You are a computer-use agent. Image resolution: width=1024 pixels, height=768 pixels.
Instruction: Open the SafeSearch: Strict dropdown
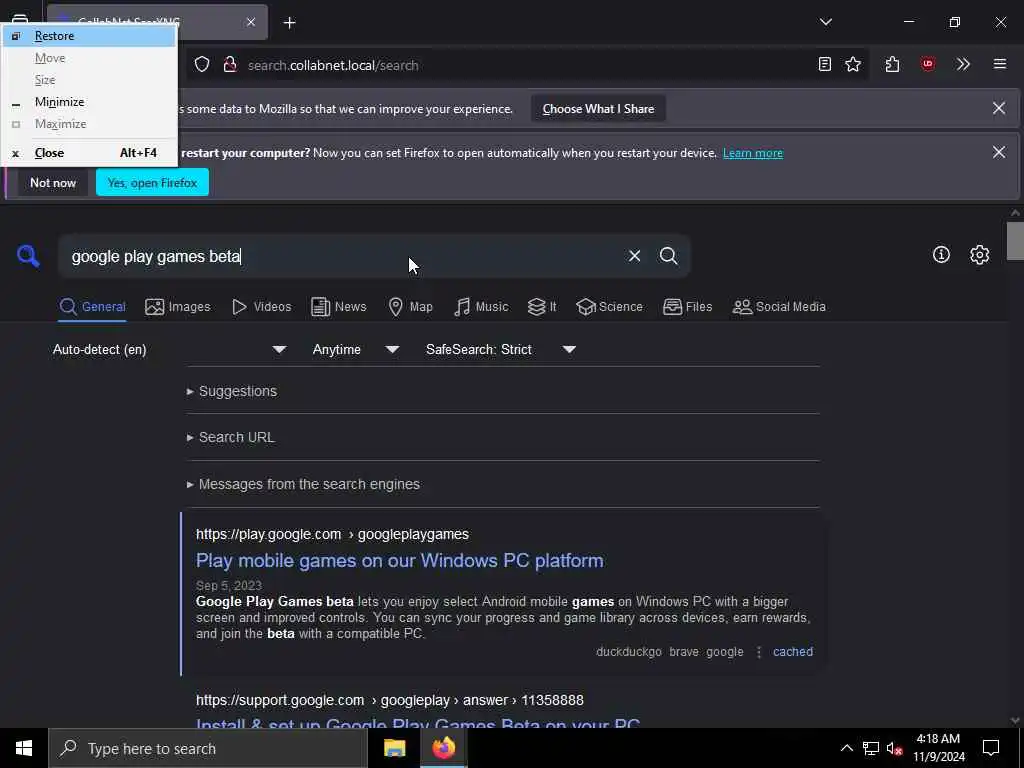(501, 350)
